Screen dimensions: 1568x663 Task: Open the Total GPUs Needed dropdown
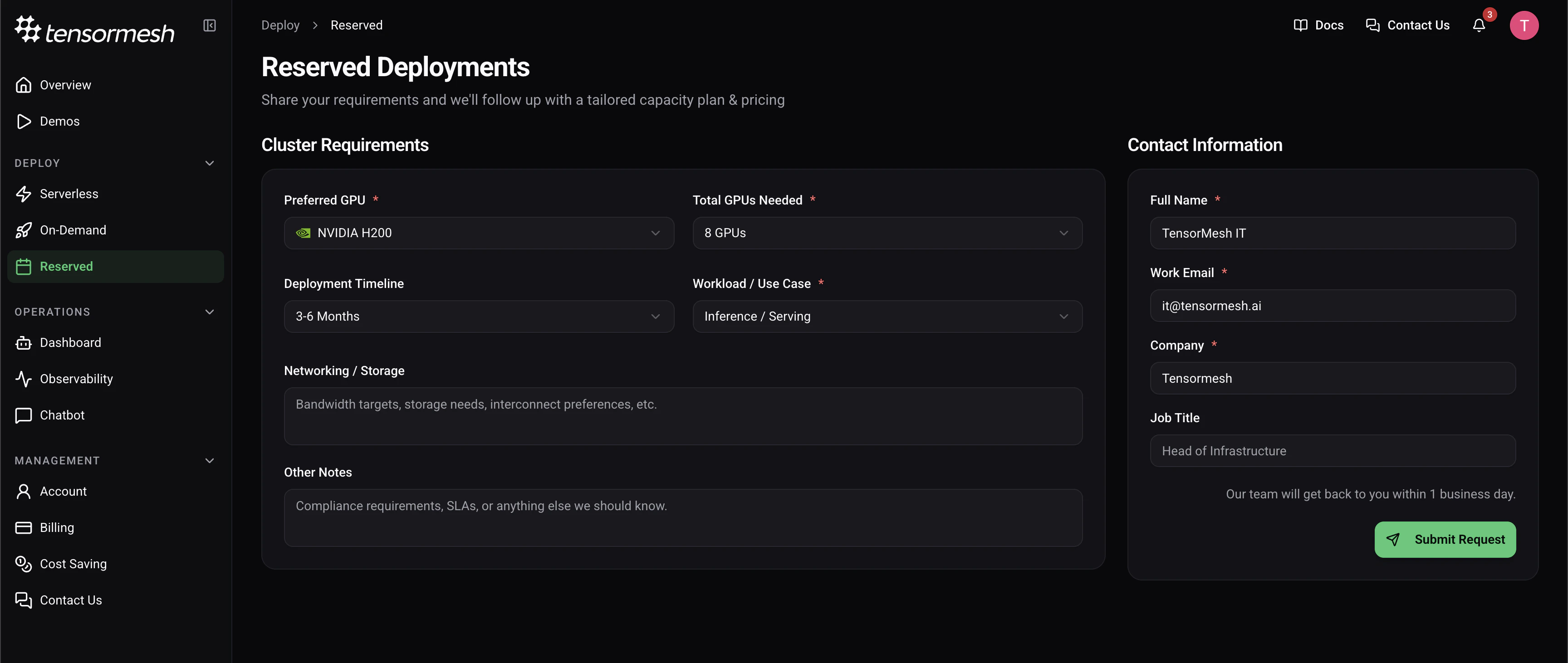tap(887, 233)
